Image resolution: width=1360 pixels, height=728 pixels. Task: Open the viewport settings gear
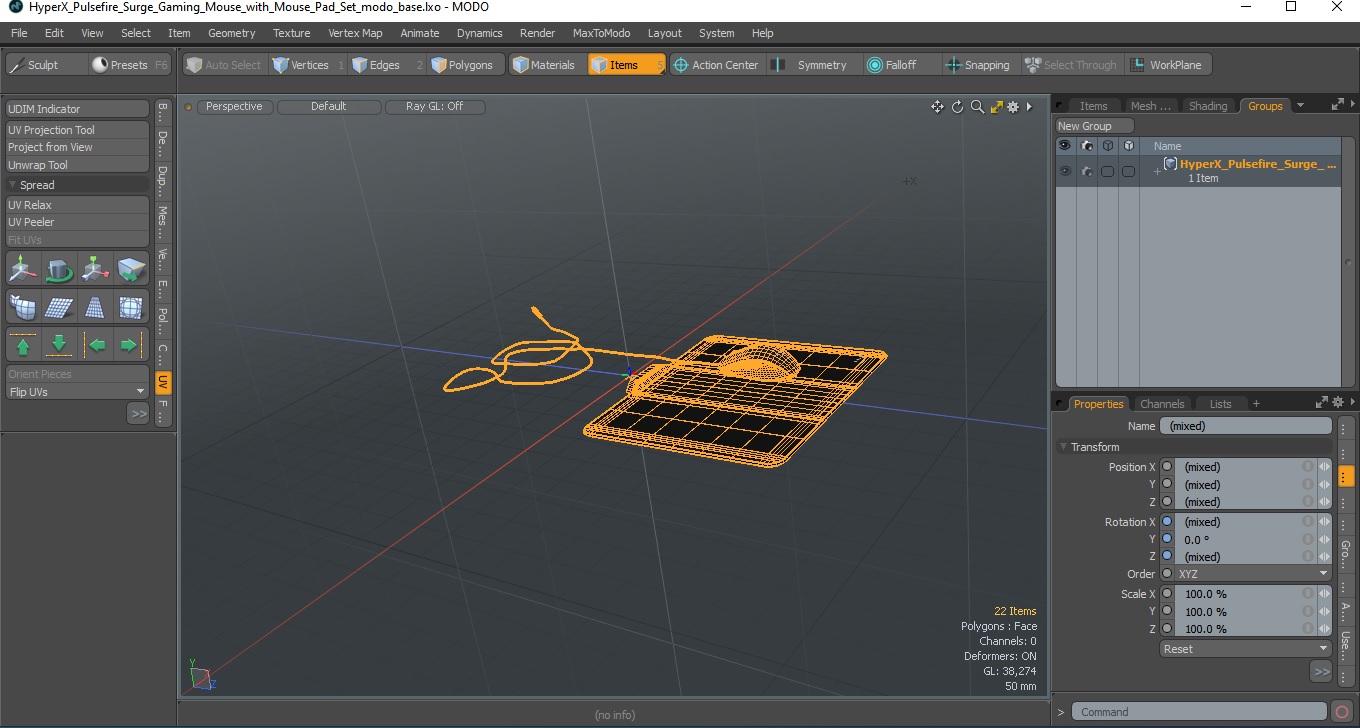point(1013,107)
